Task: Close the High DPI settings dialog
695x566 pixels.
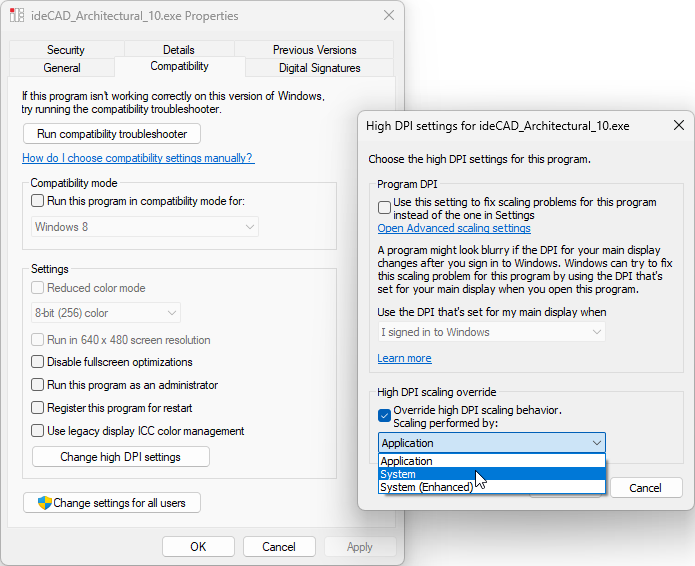Action: click(x=679, y=125)
